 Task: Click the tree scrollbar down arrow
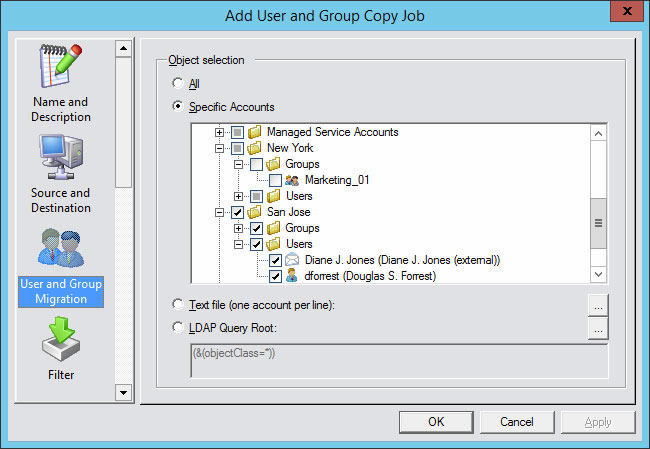pyautogui.click(x=599, y=274)
